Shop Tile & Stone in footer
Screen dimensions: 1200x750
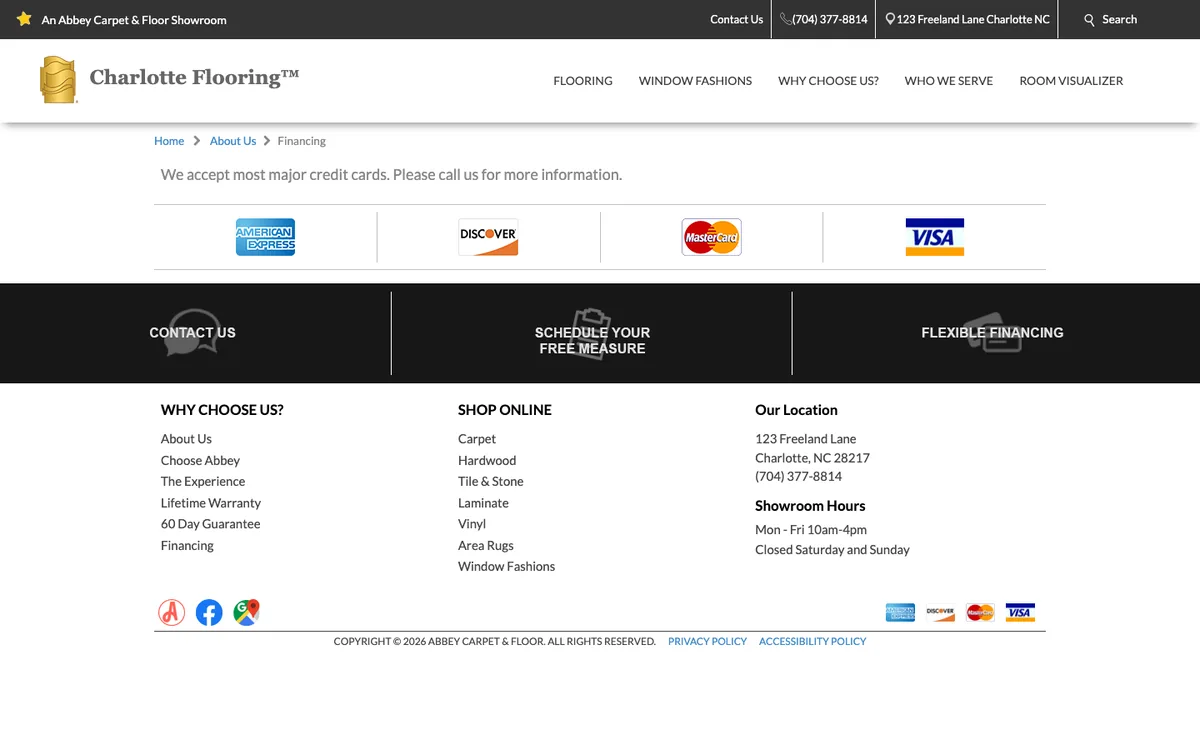[491, 481]
